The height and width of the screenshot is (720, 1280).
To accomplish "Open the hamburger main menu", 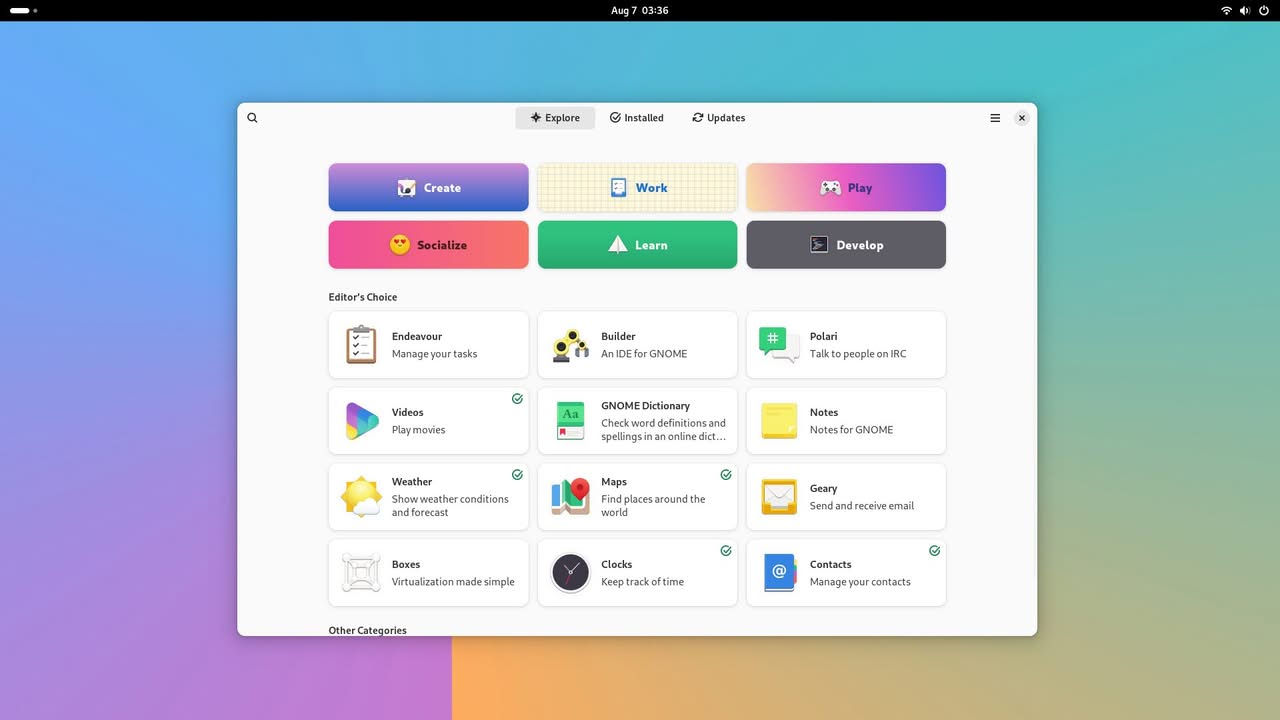I will tap(995, 118).
